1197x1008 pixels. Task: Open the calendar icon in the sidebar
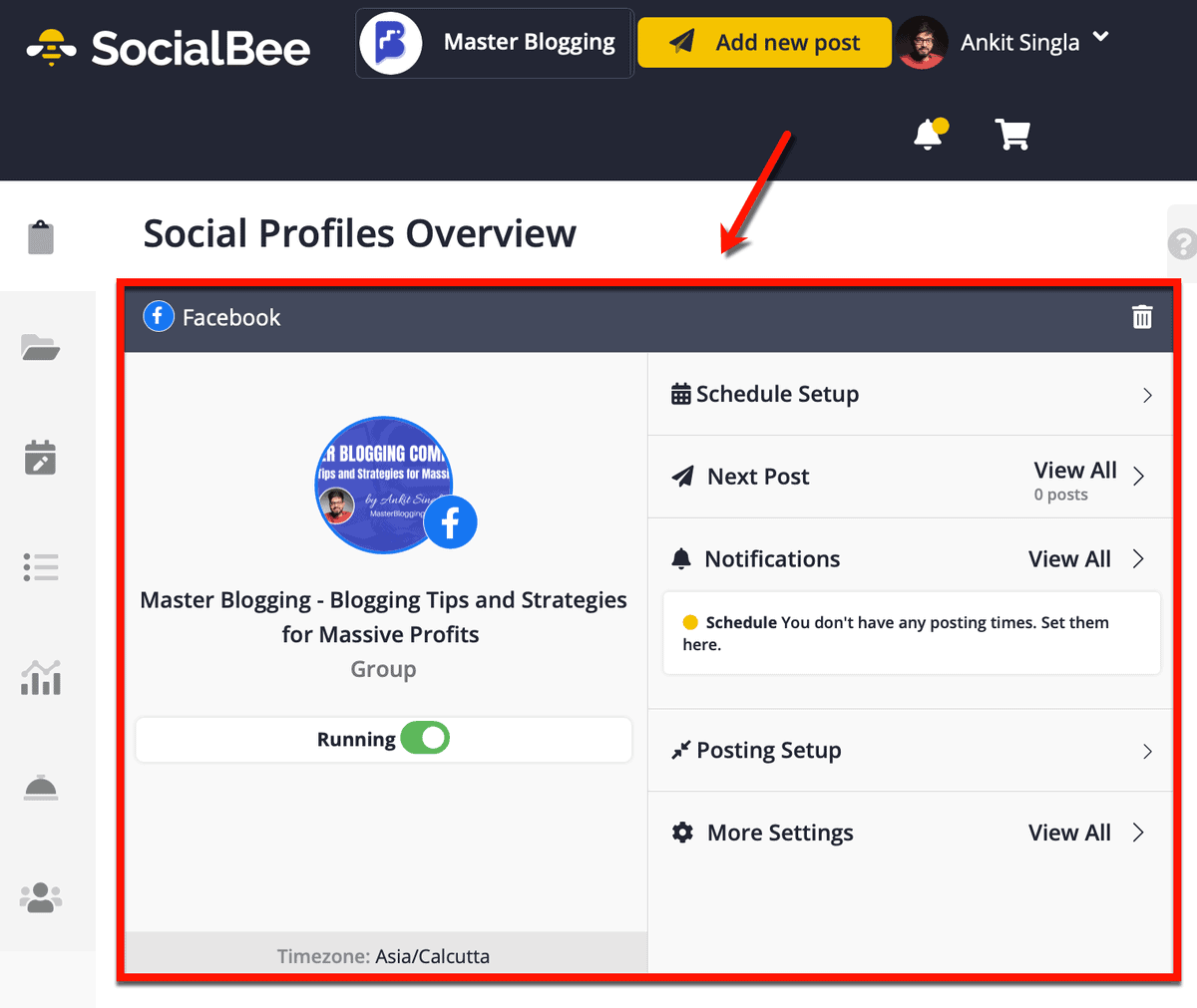40,458
